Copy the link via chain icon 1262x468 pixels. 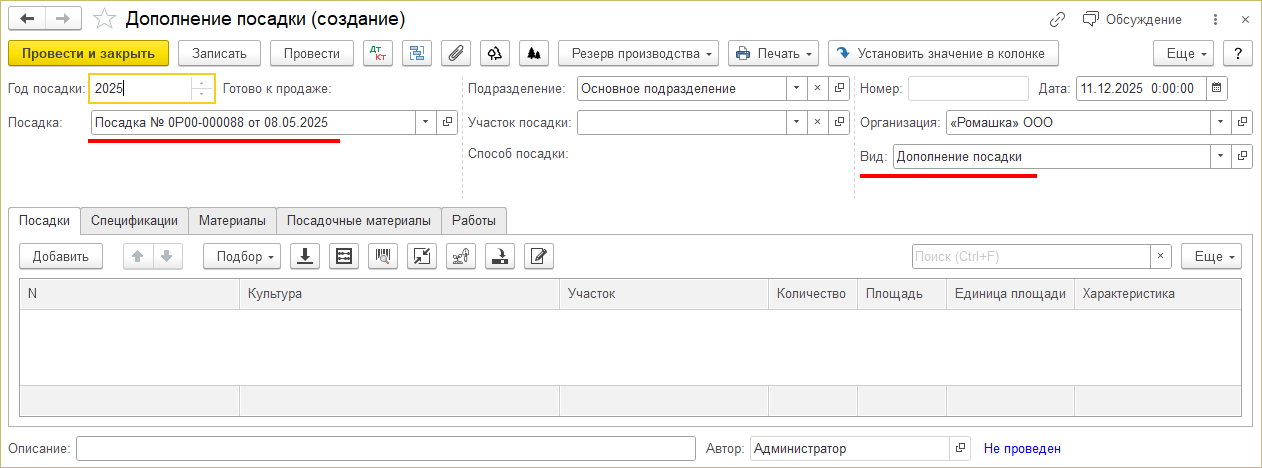click(x=1057, y=19)
